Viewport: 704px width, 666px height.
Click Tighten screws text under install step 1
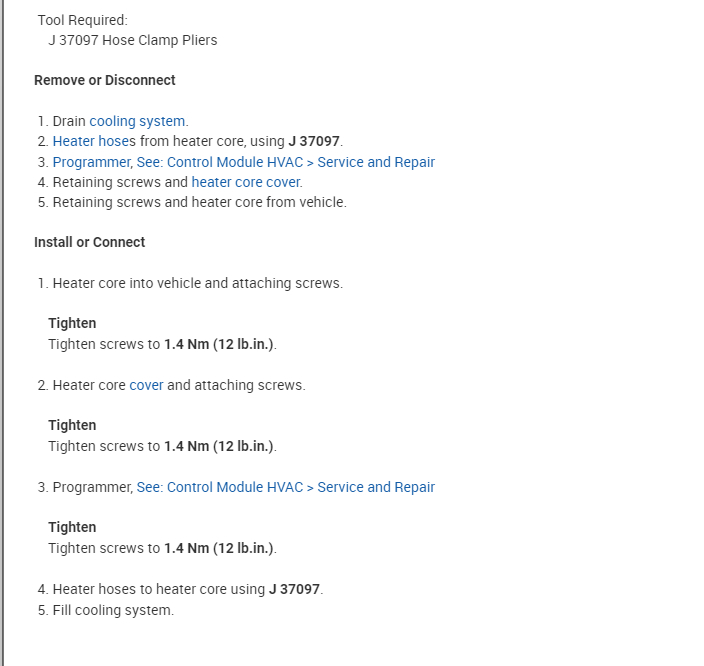point(104,344)
